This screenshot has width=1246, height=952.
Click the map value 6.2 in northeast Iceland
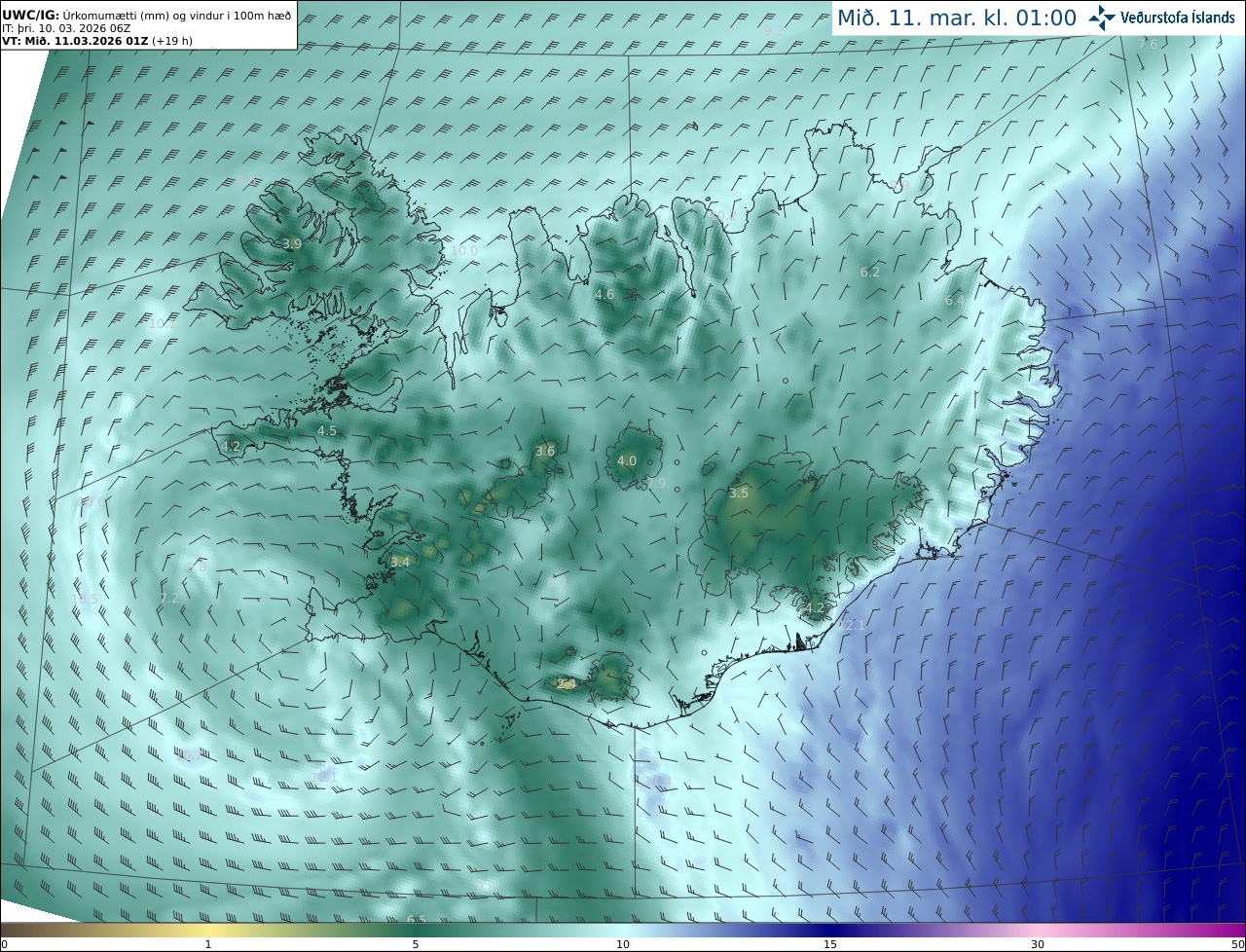870,273
